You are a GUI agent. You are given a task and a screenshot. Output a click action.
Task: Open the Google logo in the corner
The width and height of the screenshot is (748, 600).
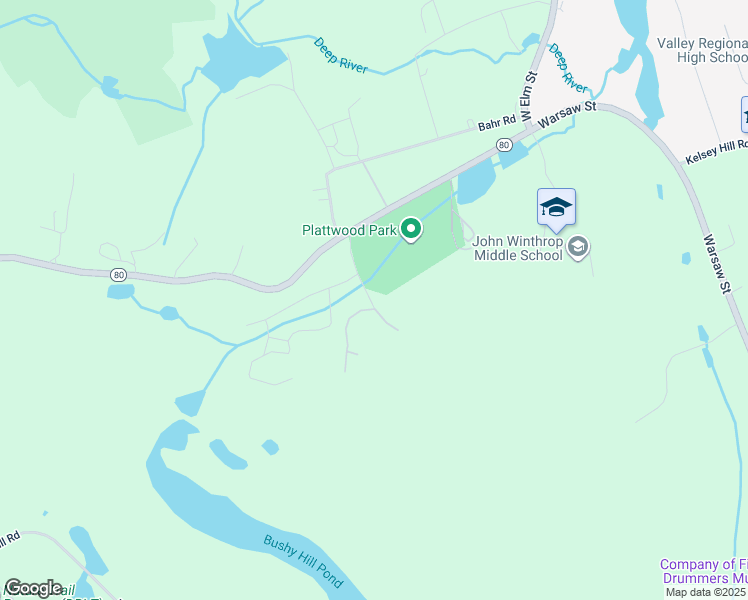coord(33,588)
